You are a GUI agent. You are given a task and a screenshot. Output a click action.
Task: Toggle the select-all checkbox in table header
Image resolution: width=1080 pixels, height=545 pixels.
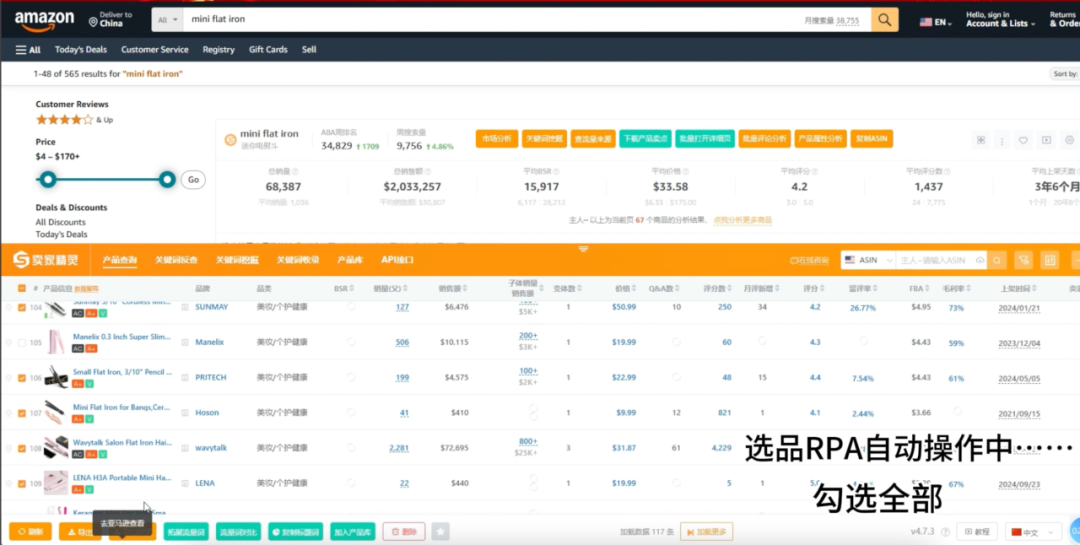[x=22, y=288]
